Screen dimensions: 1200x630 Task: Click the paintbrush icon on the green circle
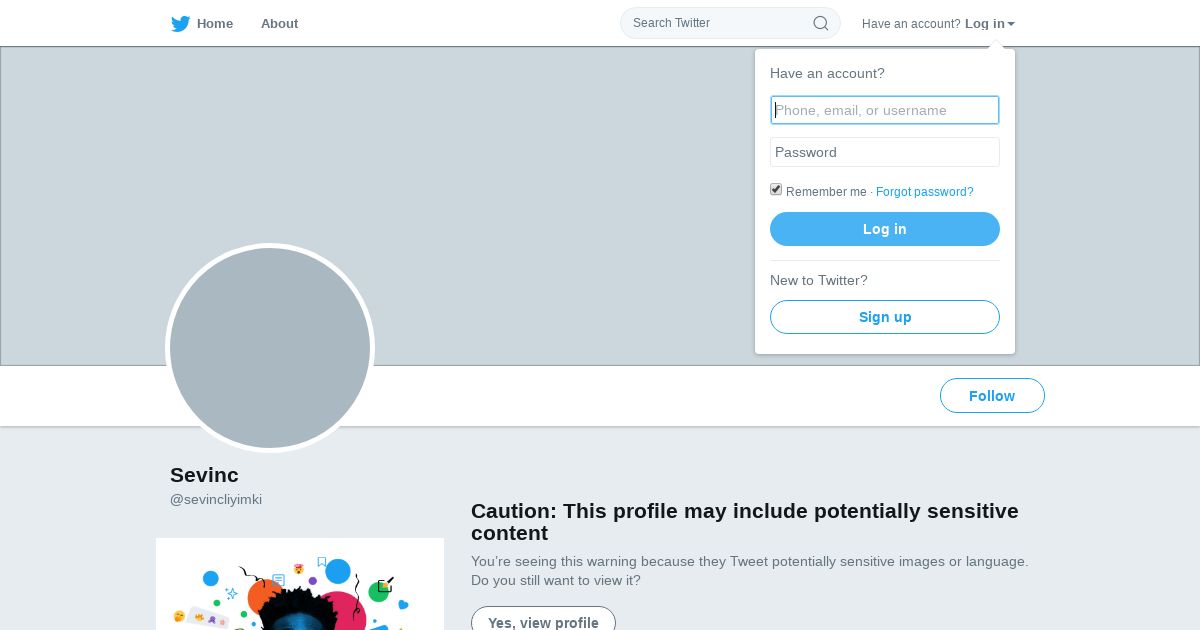[385, 585]
